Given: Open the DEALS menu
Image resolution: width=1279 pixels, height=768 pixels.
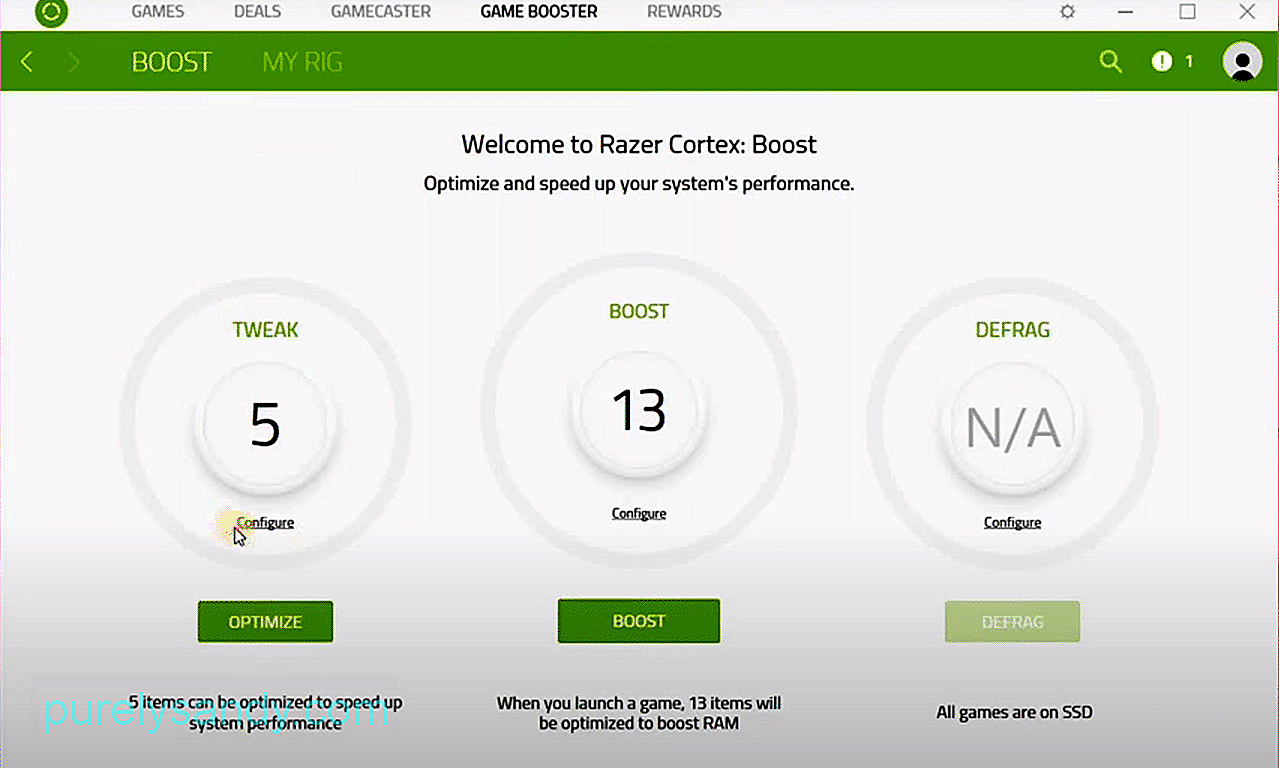Looking at the screenshot, I should pyautogui.click(x=257, y=12).
